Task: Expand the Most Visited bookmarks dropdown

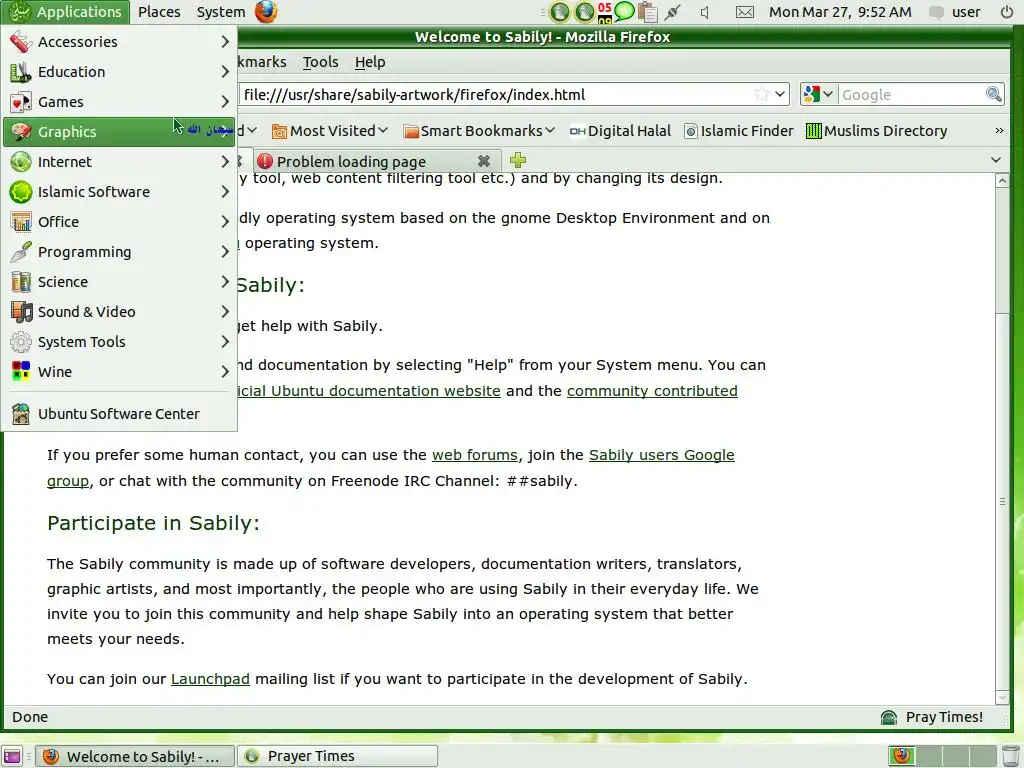Action: tap(330, 131)
